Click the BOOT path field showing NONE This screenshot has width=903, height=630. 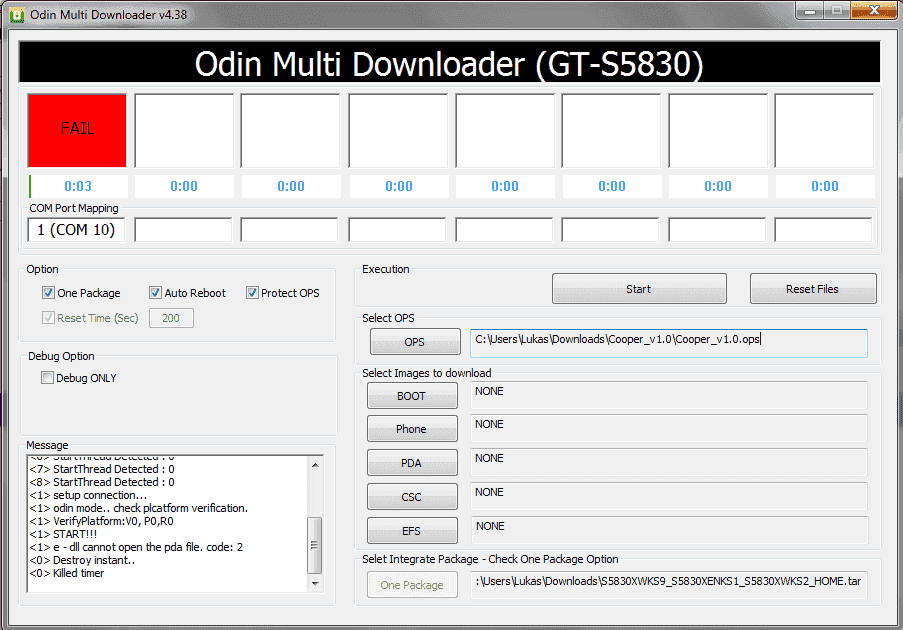[669, 395]
